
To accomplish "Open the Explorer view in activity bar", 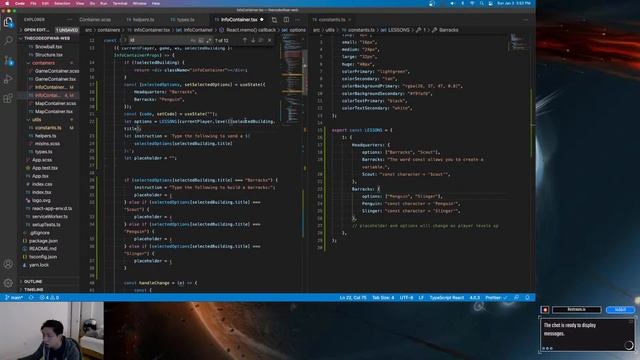I will click(x=8, y=22).
